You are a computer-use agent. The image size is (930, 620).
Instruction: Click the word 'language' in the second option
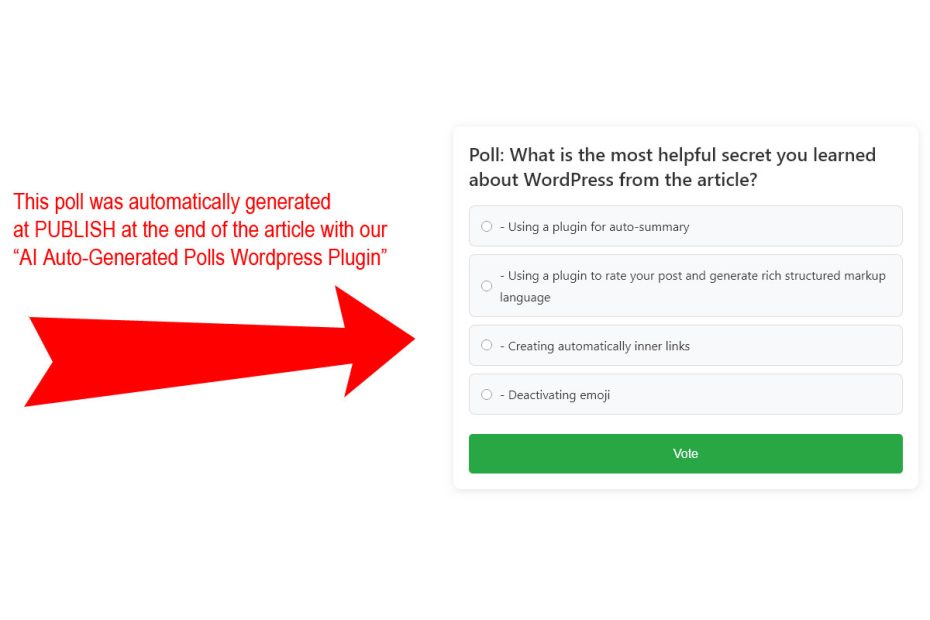[525, 297]
